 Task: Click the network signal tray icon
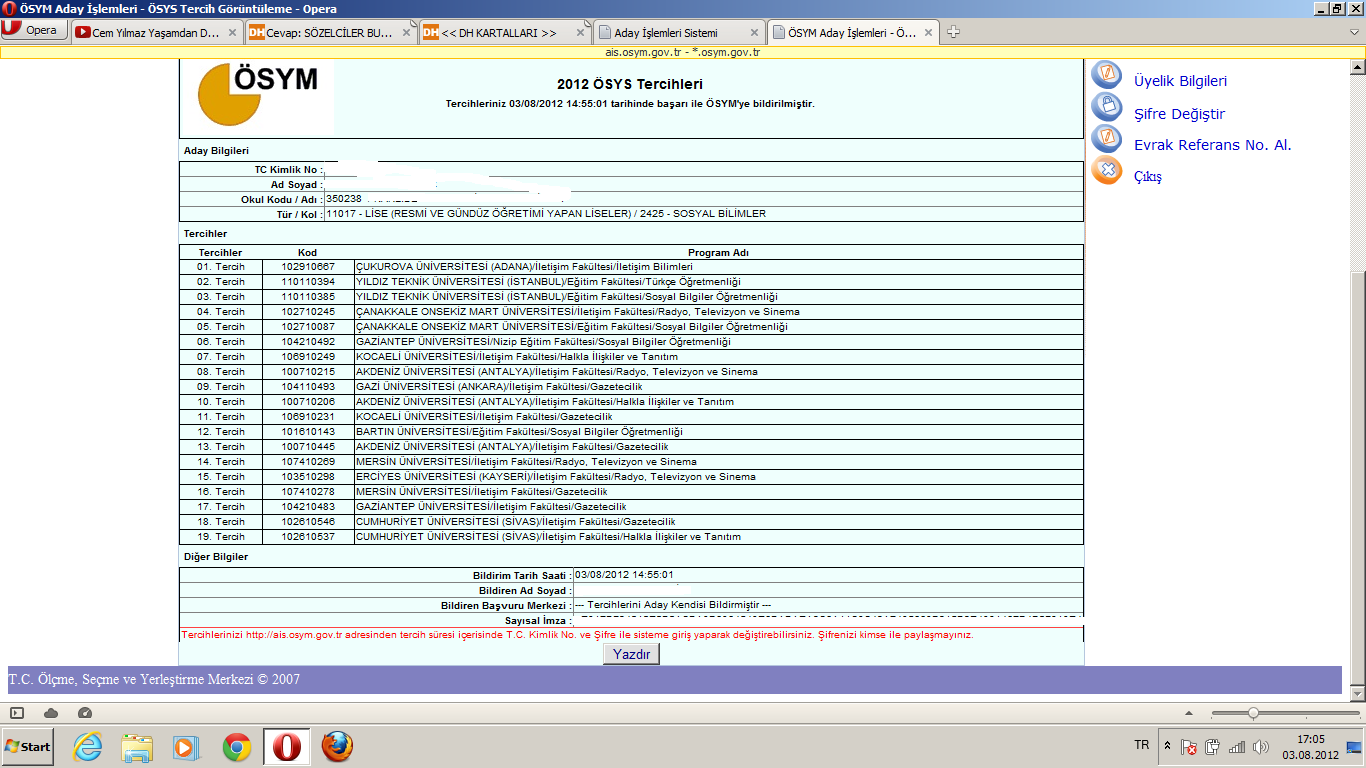1237,746
